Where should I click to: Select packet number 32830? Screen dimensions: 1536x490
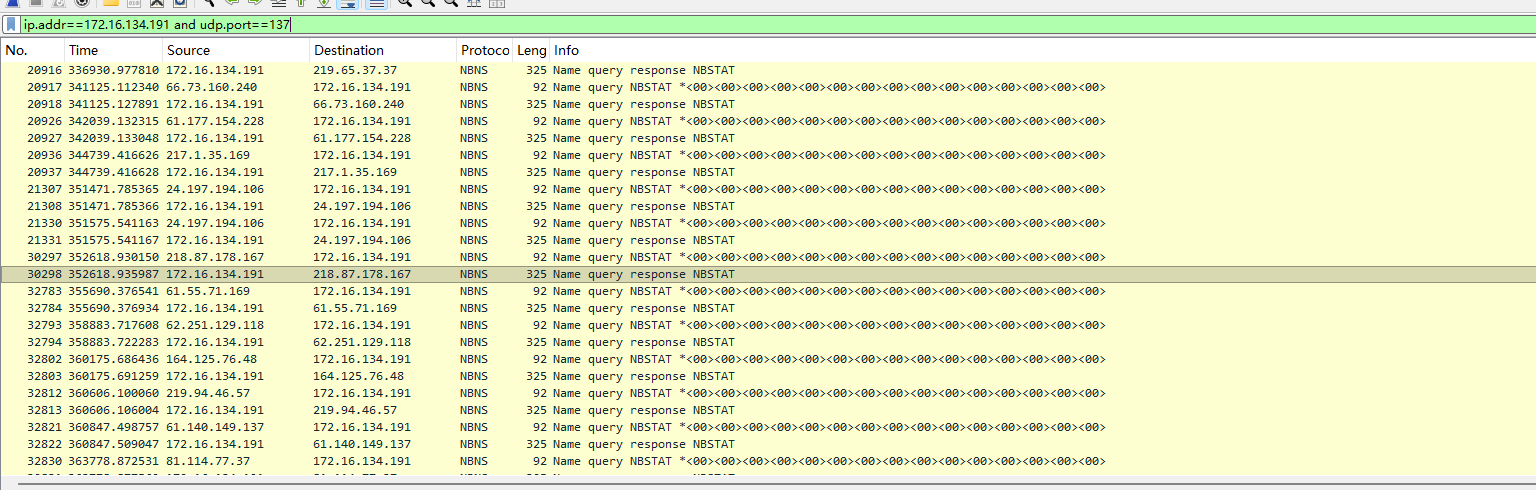(x=44, y=461)
